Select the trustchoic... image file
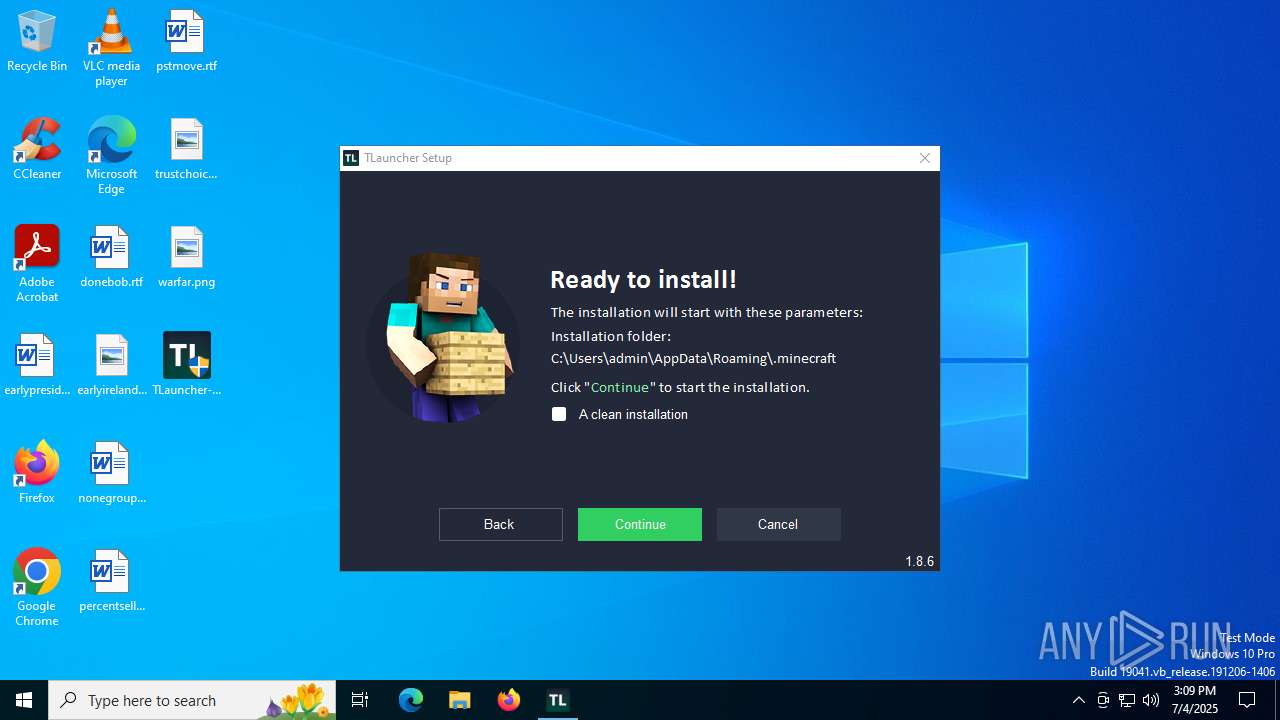Viewport: 1280px width, 720px height. click(x=186, y=149)
